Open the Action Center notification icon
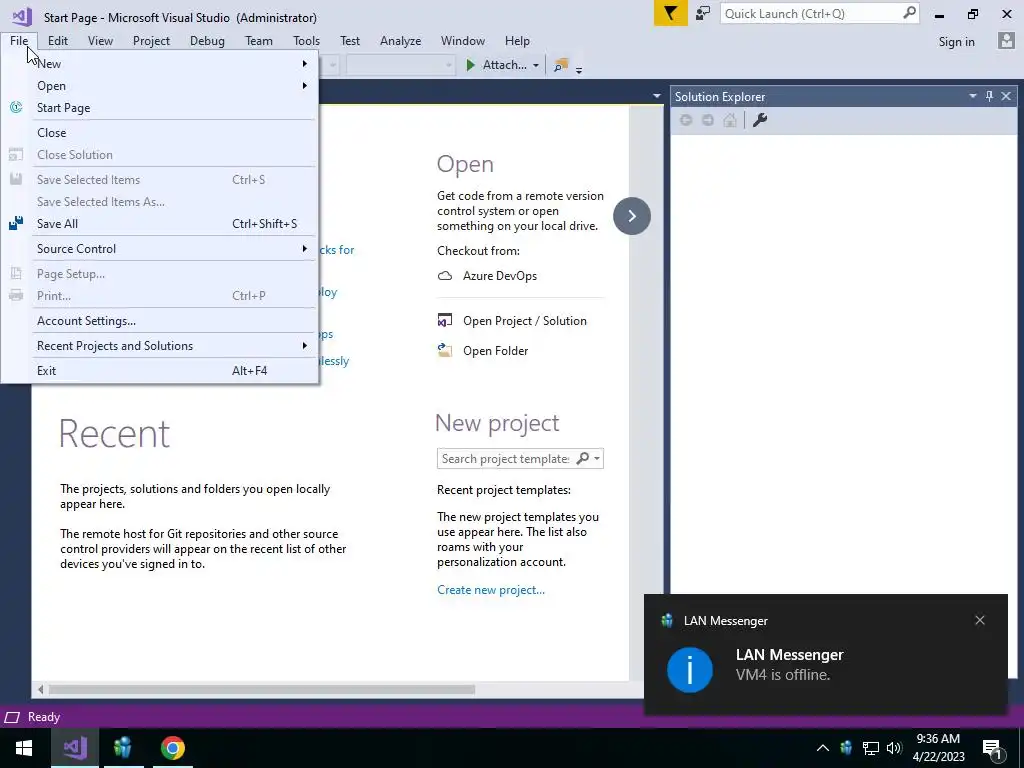The width and height of the screenshot is (1024, 768). click(992, 749)
